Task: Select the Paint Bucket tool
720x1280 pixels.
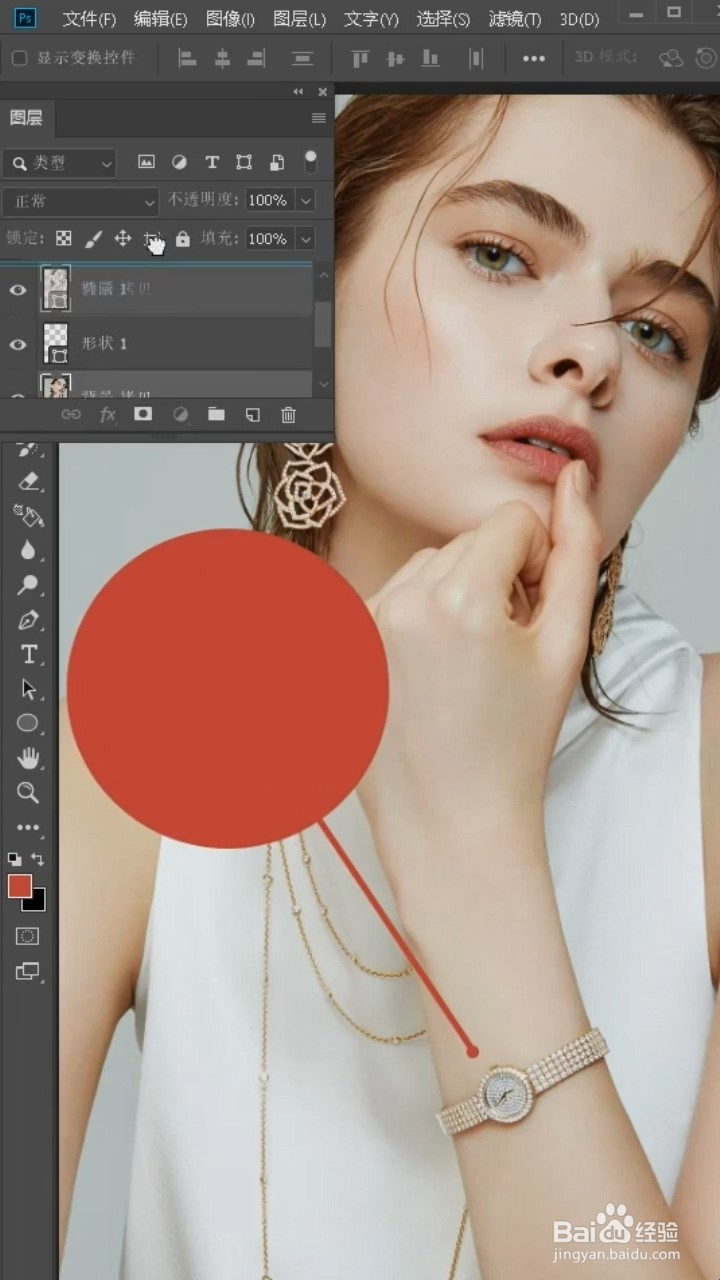Action: click(x=28, y=516)
